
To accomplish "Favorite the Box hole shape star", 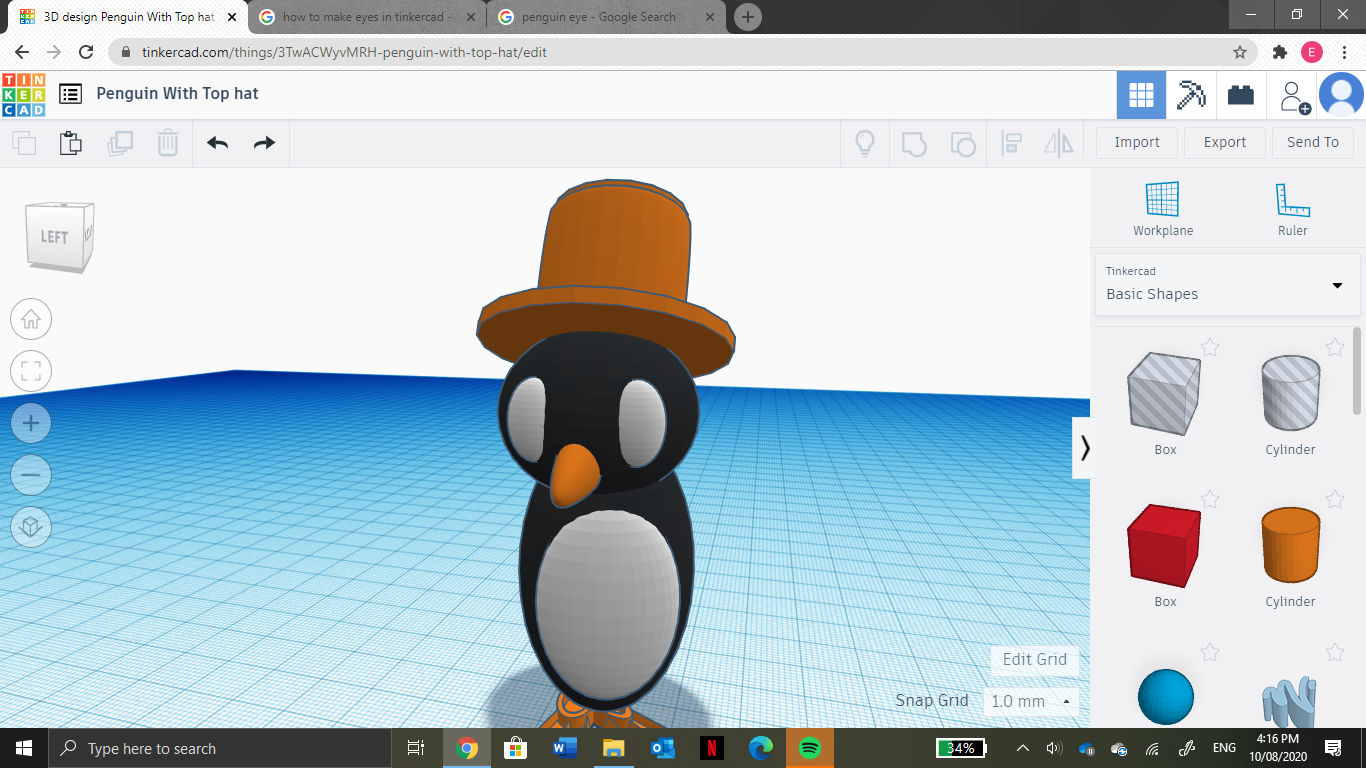I will click(x=1210, y=347).
